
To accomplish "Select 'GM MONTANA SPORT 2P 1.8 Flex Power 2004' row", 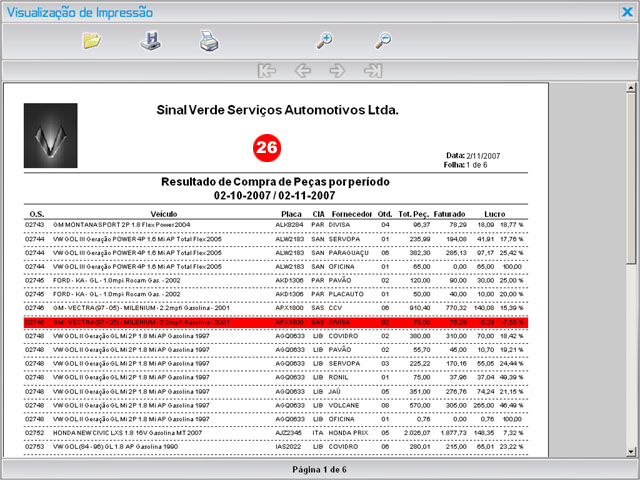I will pos(276,225).
